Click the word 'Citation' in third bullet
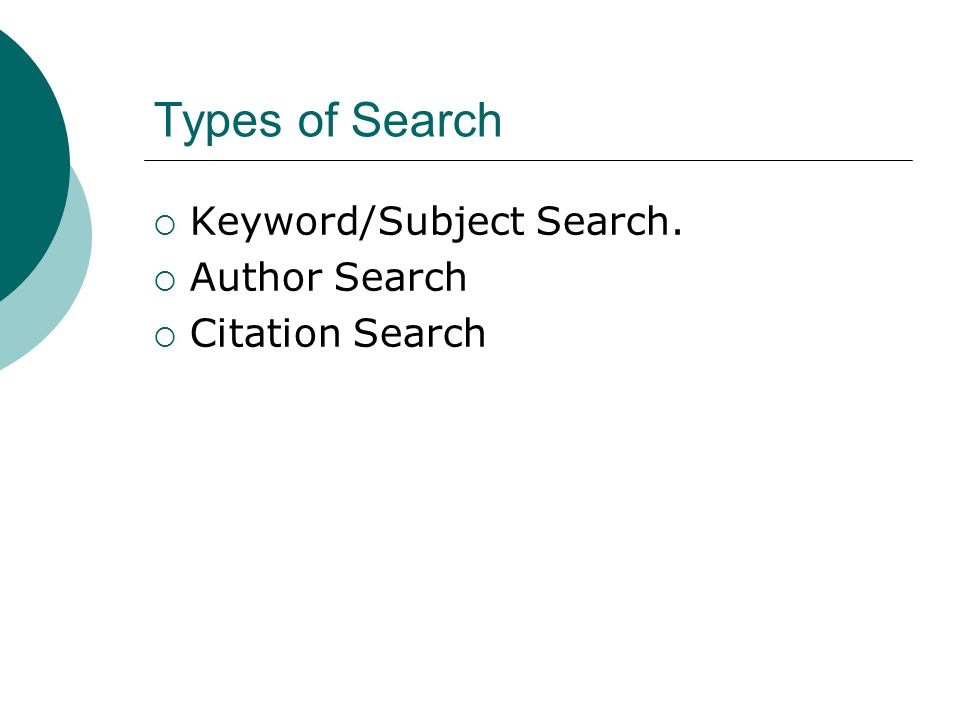 tap(265, 334)
